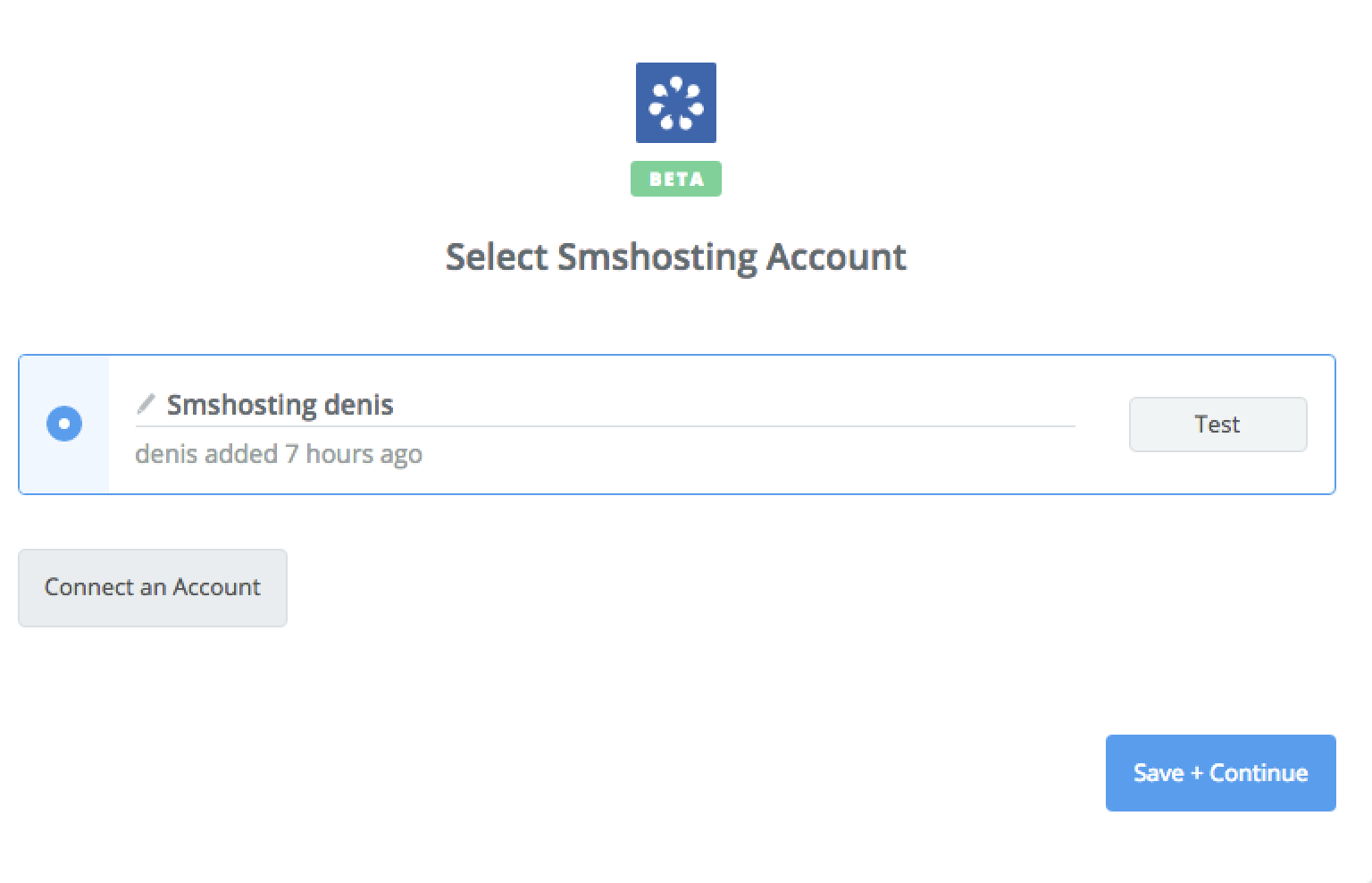Image resolution: width=1372 pixels, height=883 pixels.
Task: Click Save + Continue to proceed
Action: point(1219,772)
